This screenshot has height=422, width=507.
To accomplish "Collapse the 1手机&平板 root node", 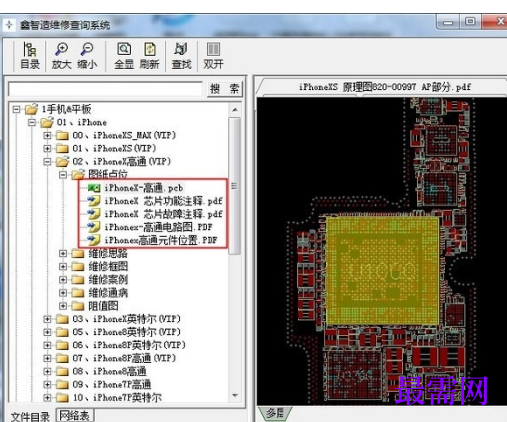I will [16, 109].
